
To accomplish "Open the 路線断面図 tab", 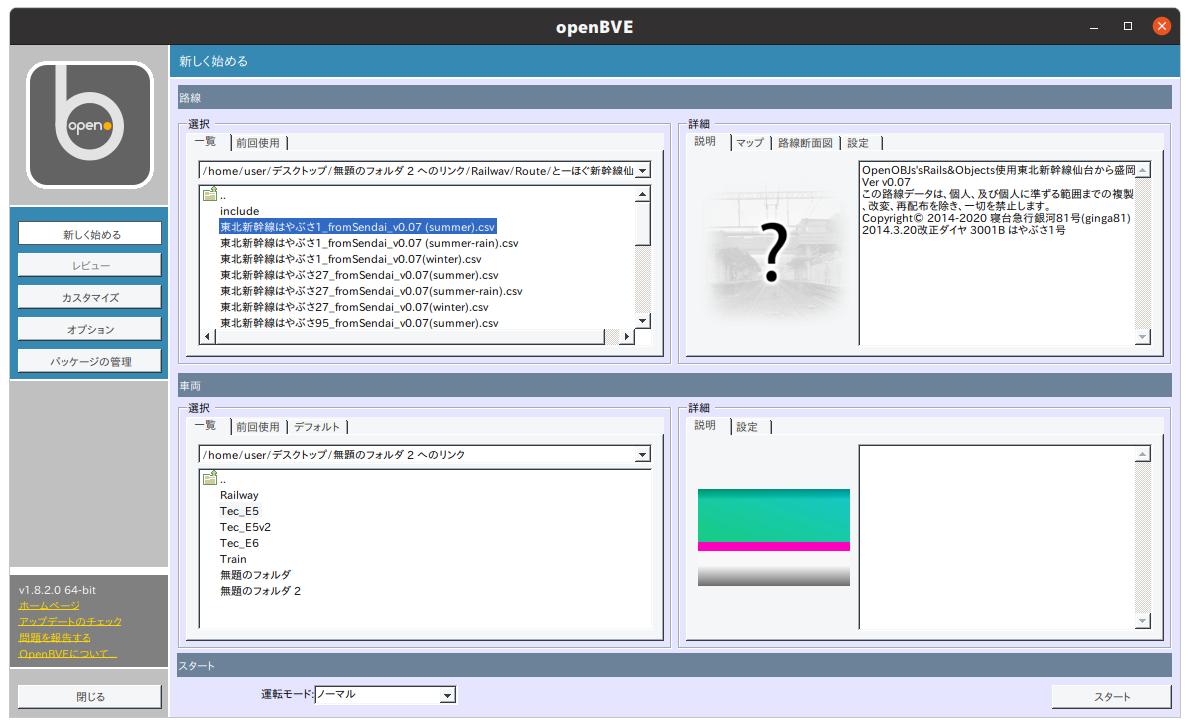I will [805, 143].
